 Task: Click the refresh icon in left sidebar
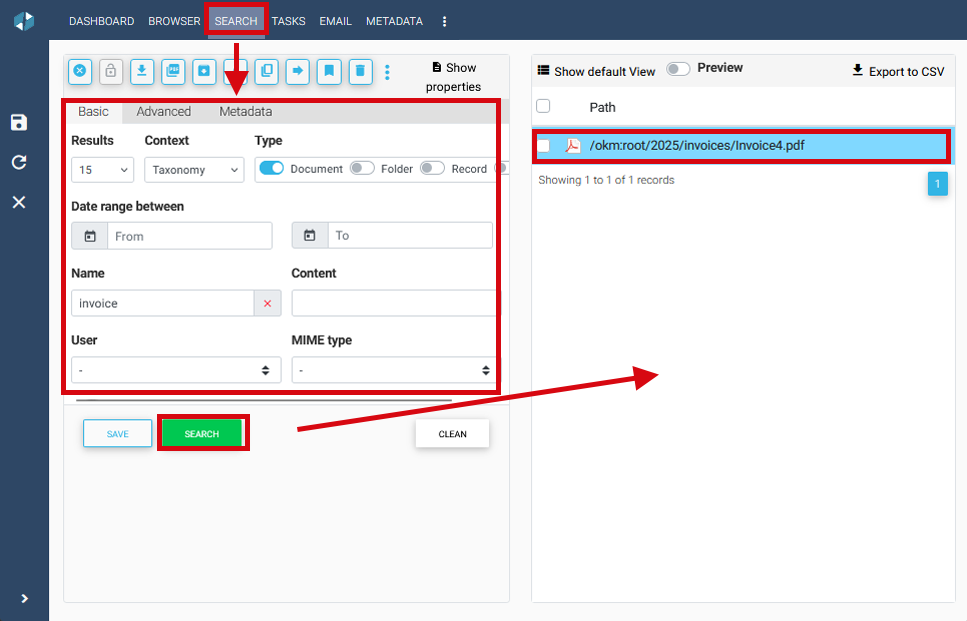19,162
